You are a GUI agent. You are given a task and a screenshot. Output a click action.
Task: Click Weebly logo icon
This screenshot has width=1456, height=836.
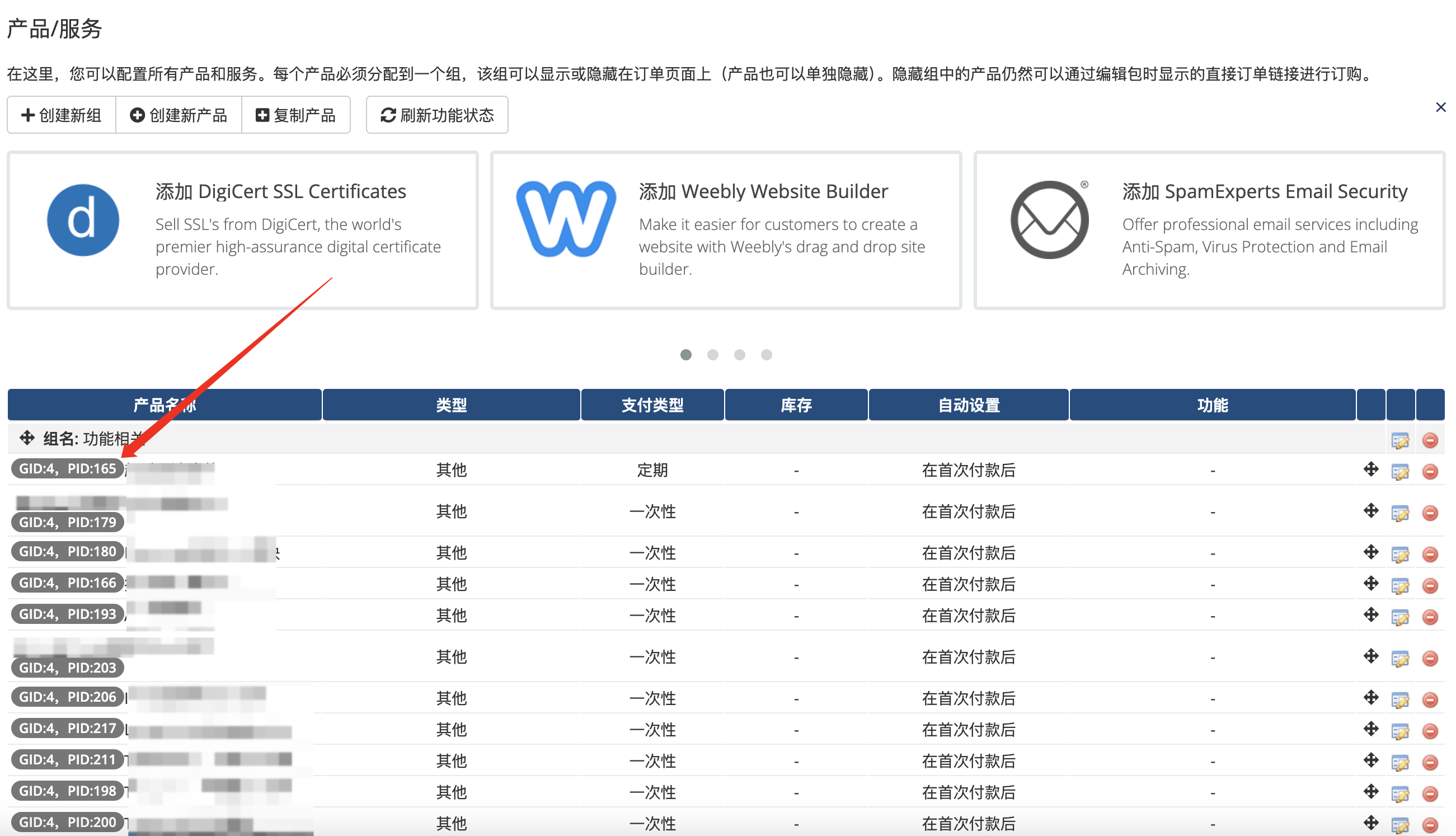566,219
